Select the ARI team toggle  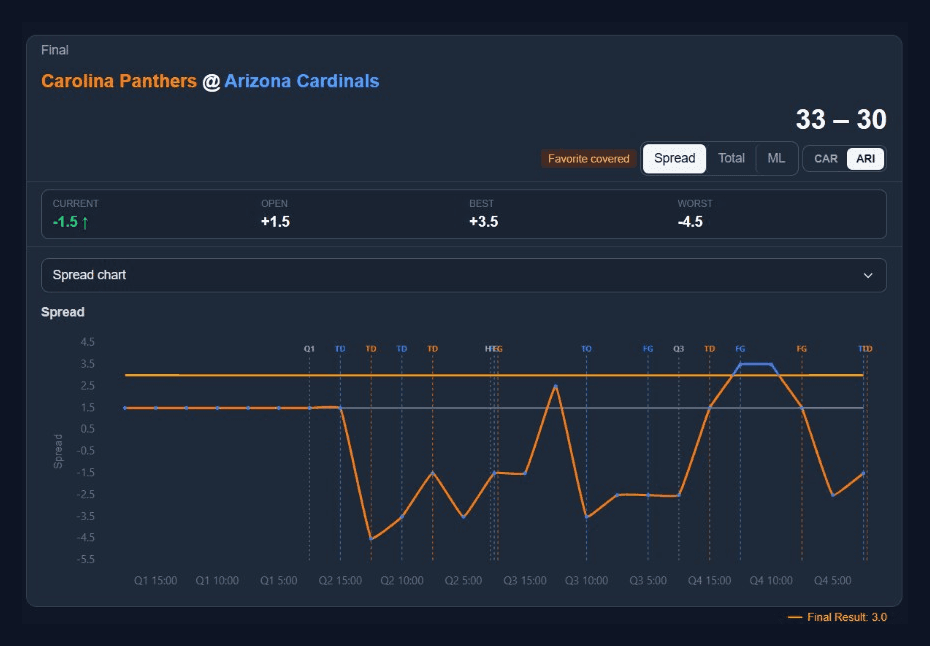pyautogui.click(x=865, y=159)
